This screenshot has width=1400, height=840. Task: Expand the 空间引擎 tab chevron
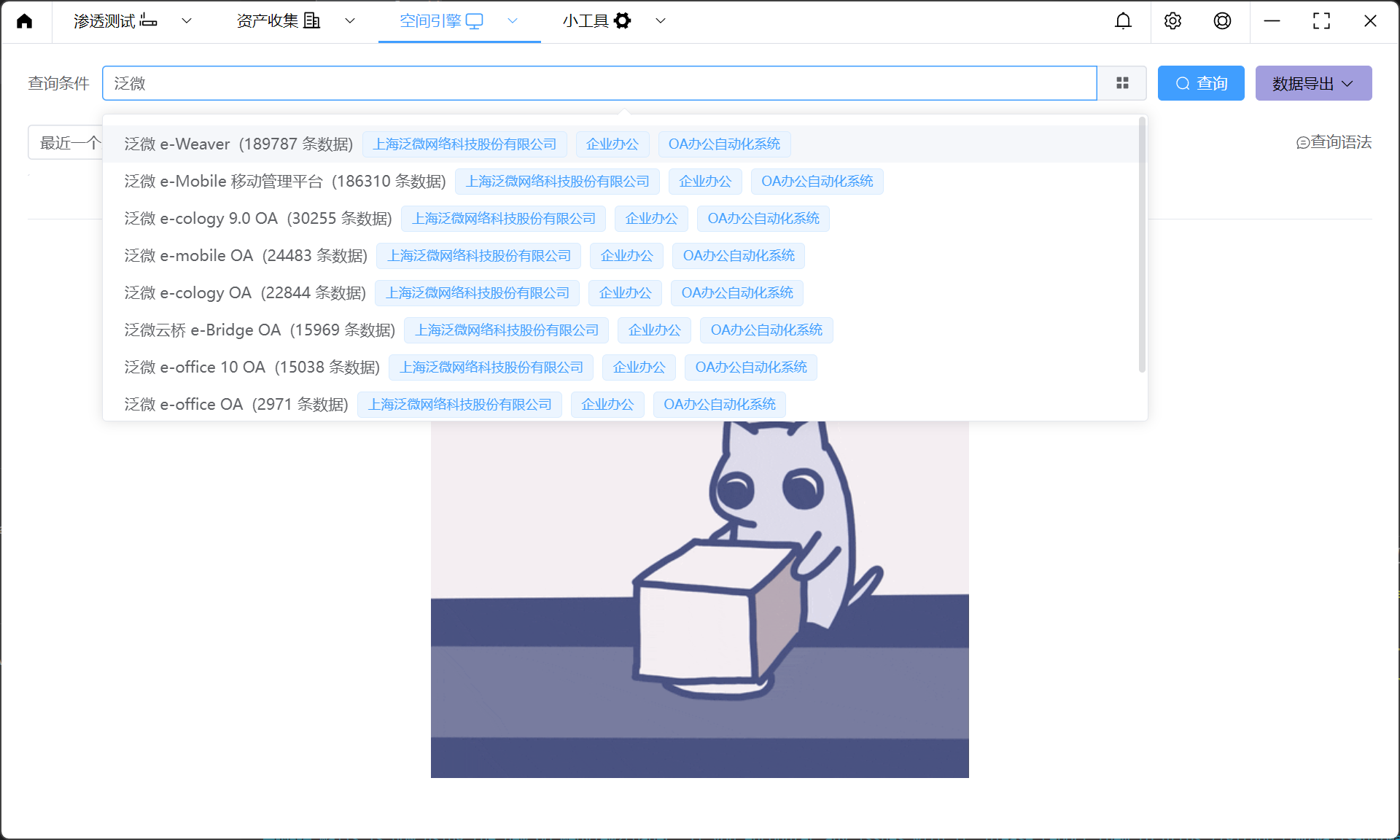tap(513, 21)
